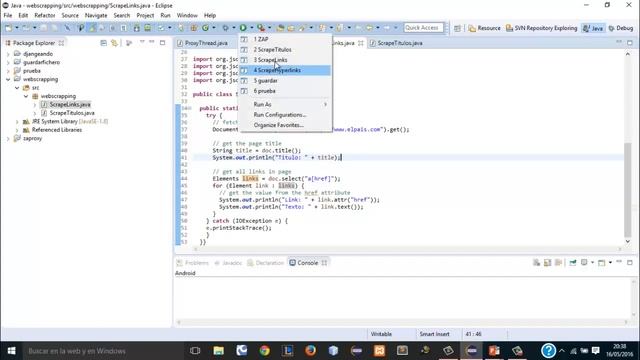This screenshot has width=640, height=360.
Task: Click Open Console icon
Action: (x=601, y=262)
